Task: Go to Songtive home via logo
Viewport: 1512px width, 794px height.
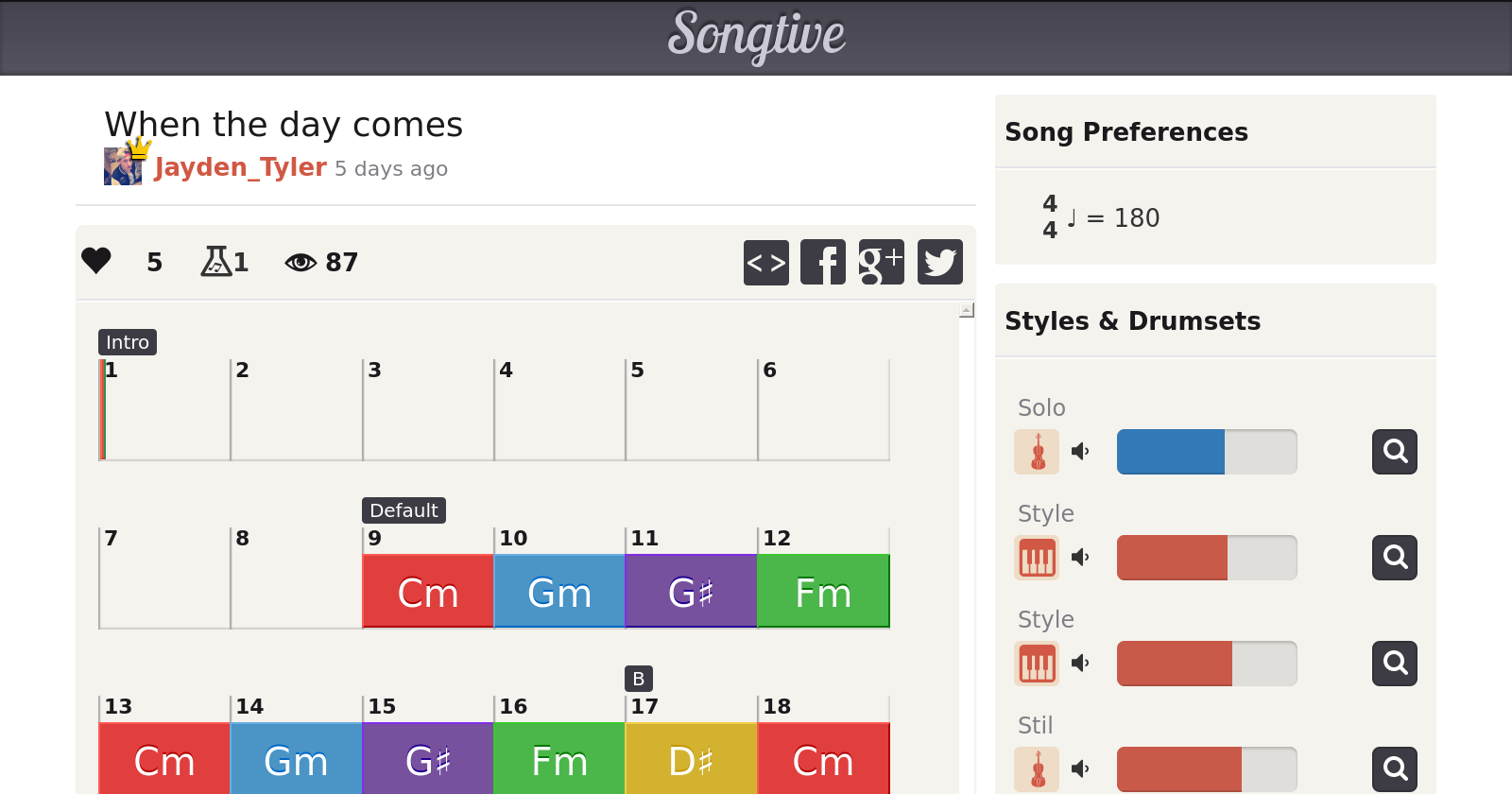Action: [756, 36]
